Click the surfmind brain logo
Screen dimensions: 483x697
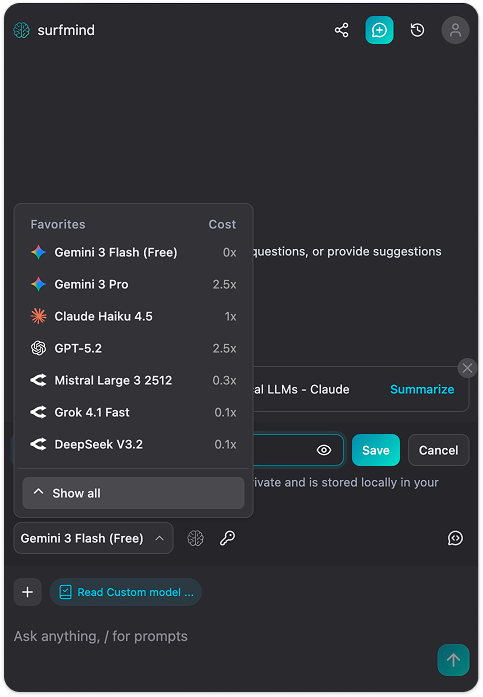21,30
